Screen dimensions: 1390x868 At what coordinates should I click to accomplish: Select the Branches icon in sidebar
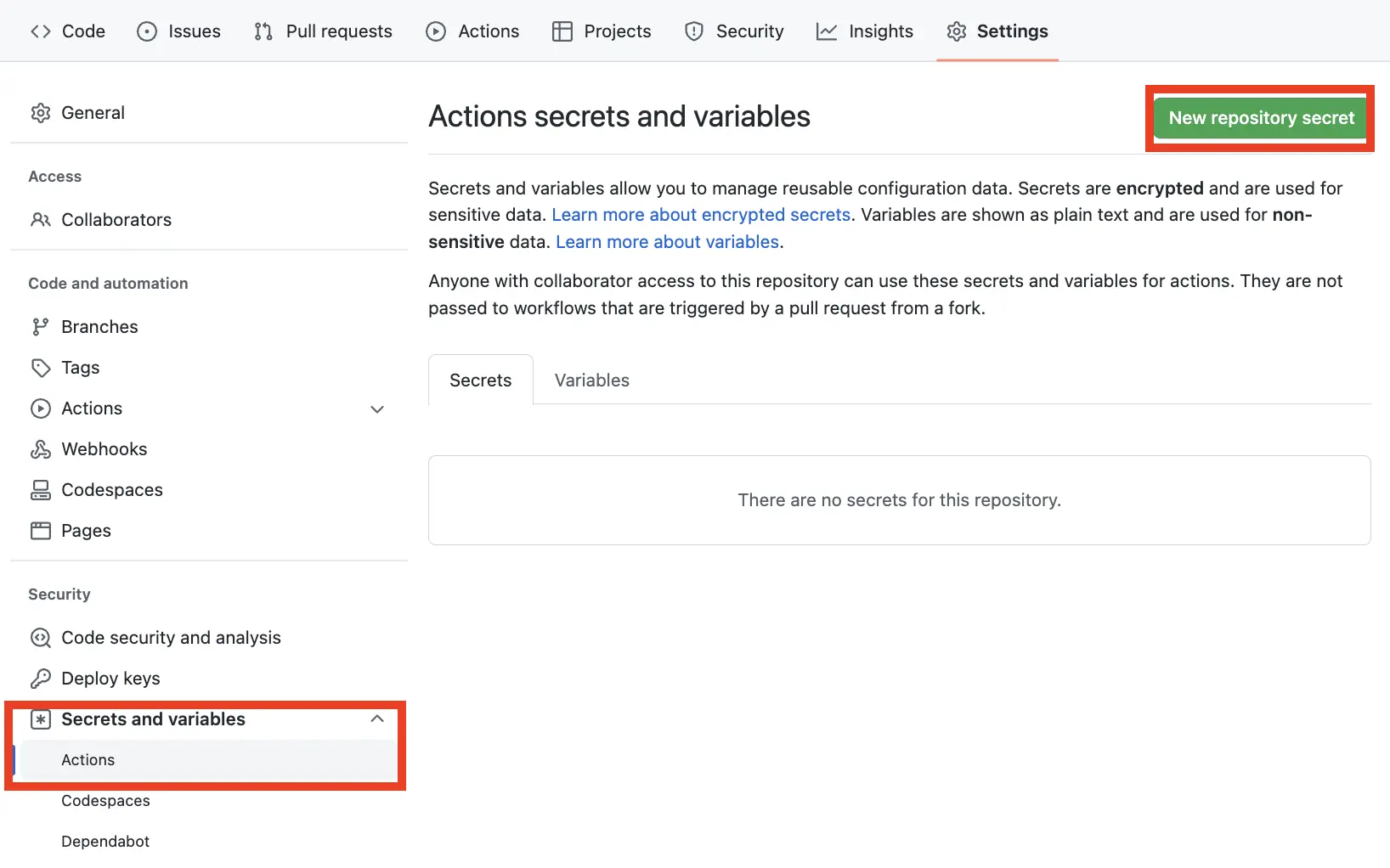[41, 326]
